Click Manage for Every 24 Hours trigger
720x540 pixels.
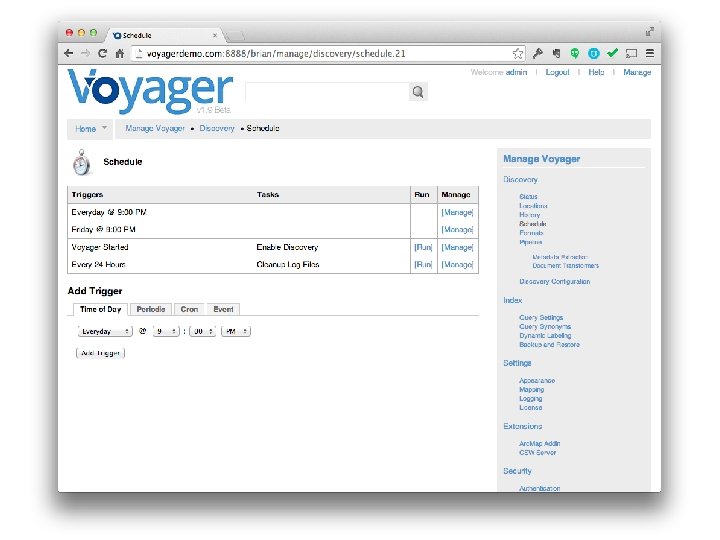[457, 265]
